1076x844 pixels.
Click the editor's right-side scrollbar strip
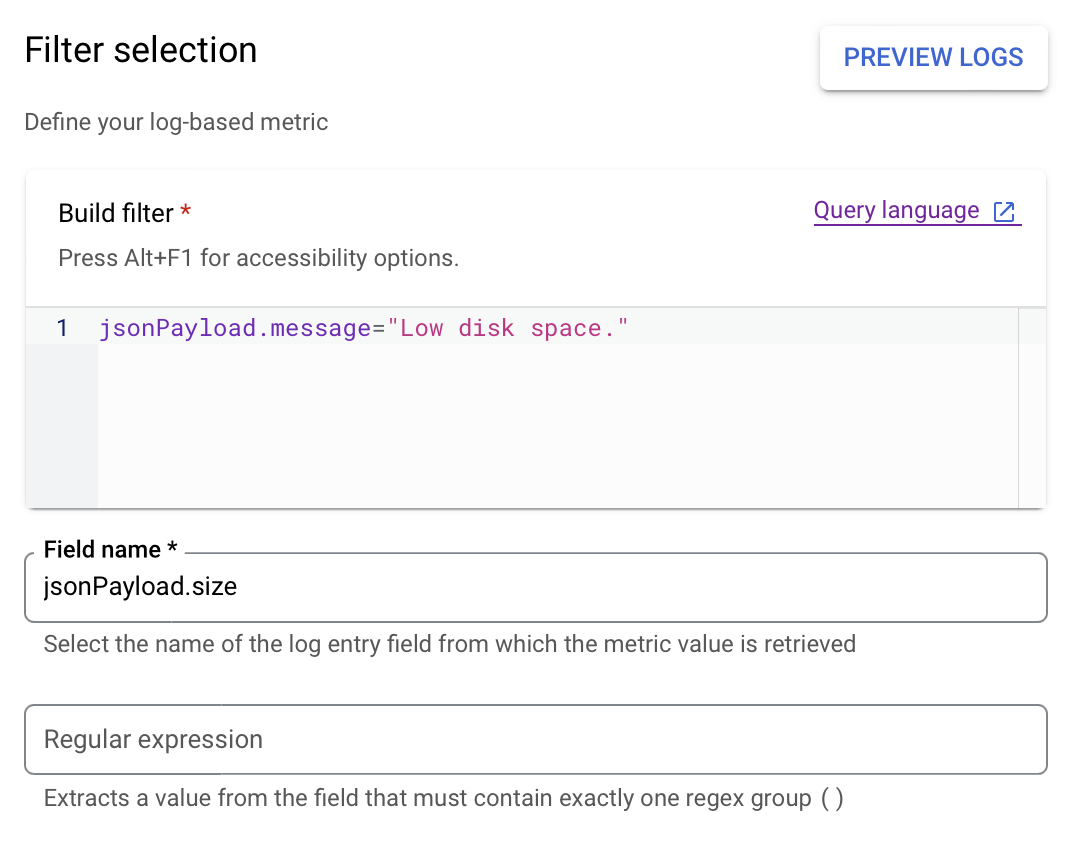pos(1032,408)
